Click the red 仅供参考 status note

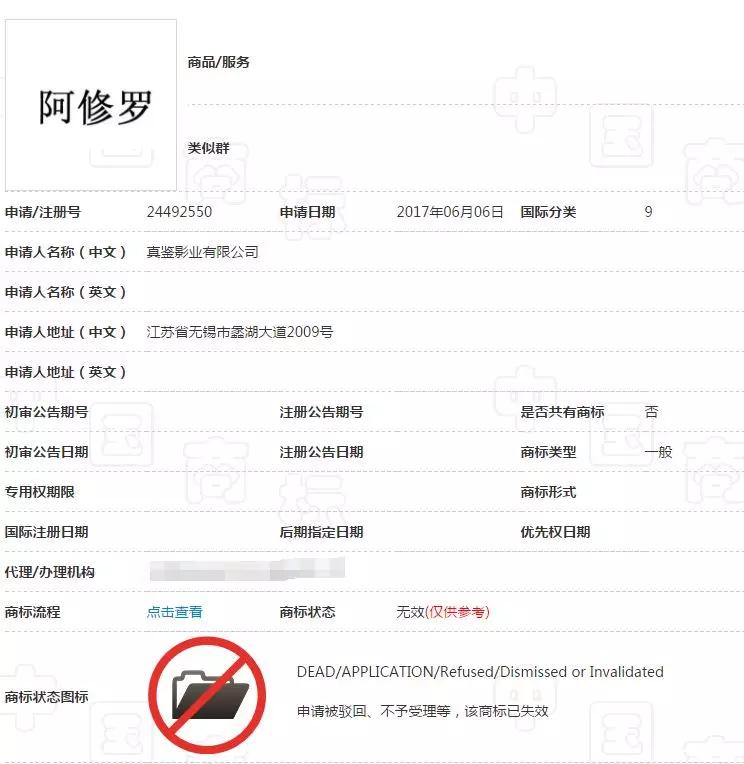458,612
